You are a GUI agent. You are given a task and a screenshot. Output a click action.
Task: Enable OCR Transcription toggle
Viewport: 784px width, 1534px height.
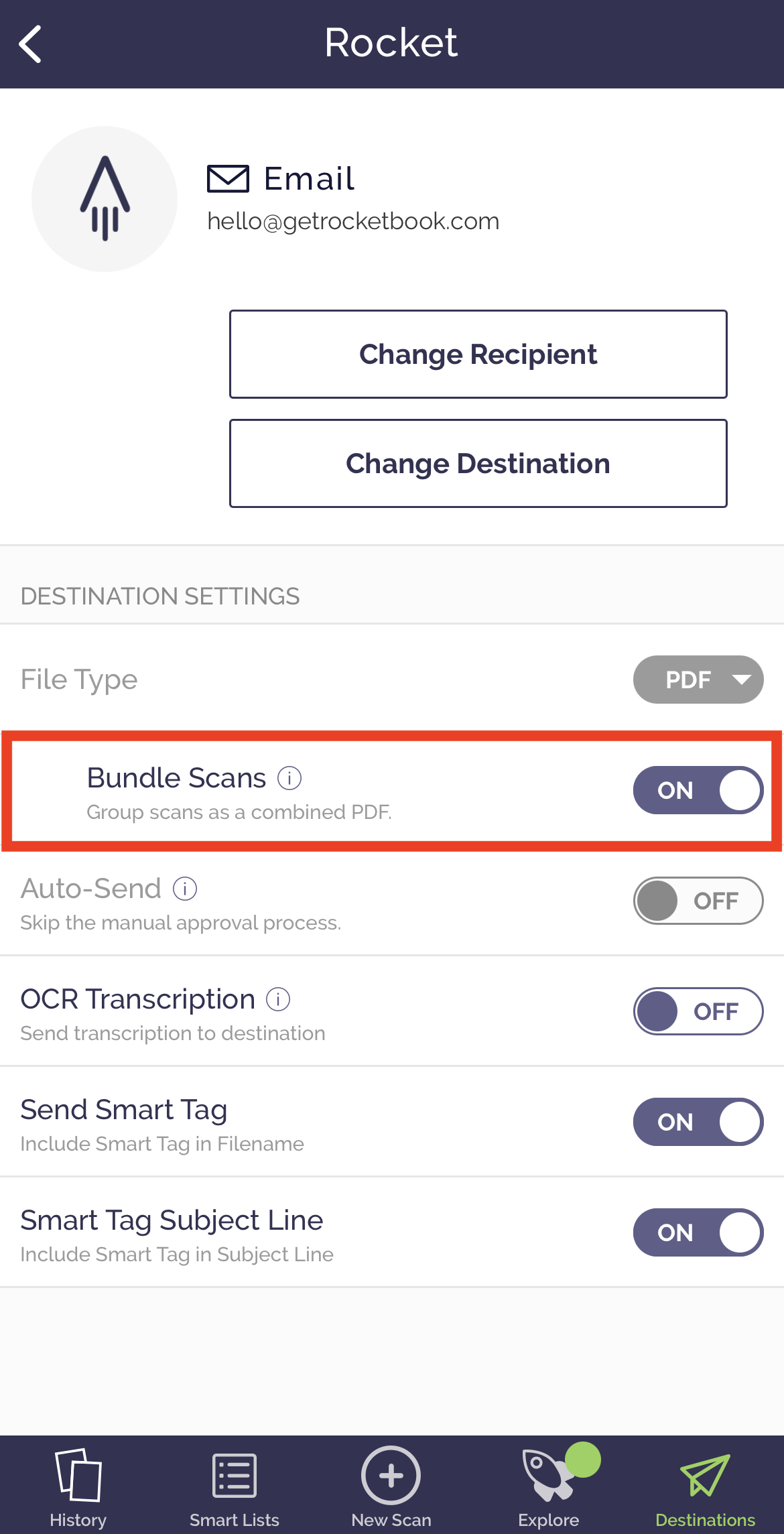pos(698,1011)
